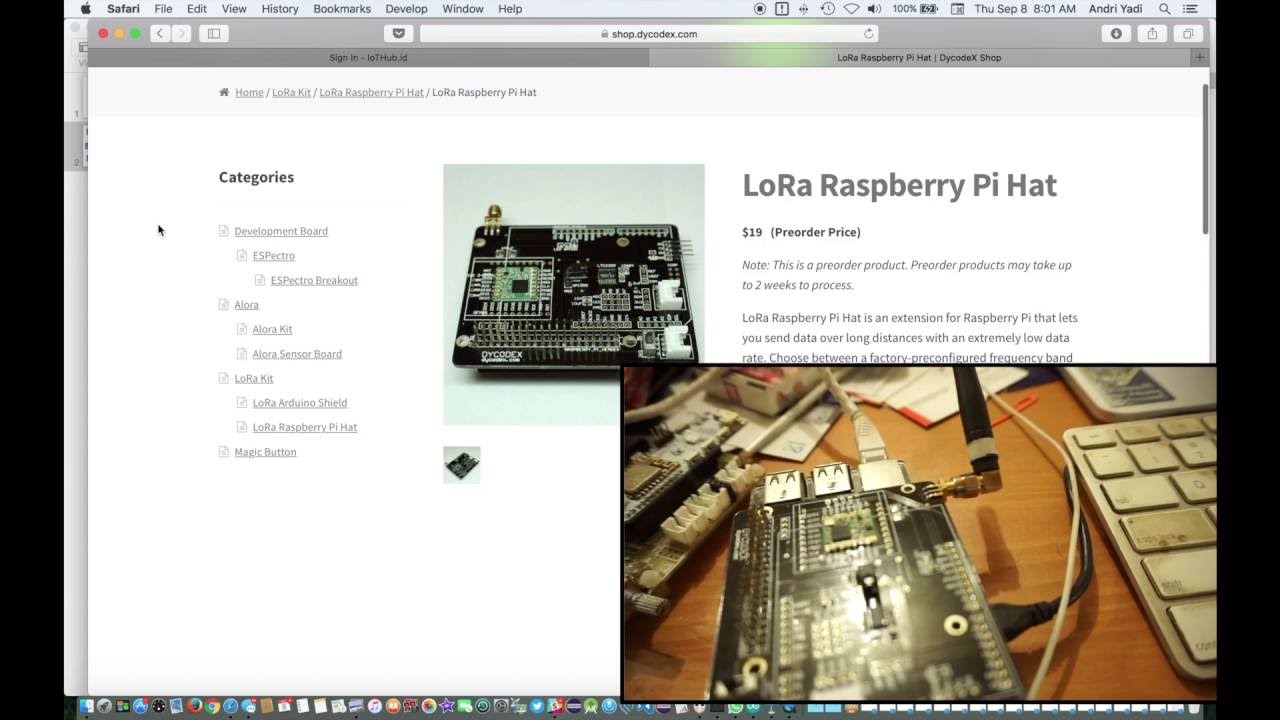Viewport: 1280px width, 720px height.
Task: Open Alora Kit category
Action: pos(272,329)
